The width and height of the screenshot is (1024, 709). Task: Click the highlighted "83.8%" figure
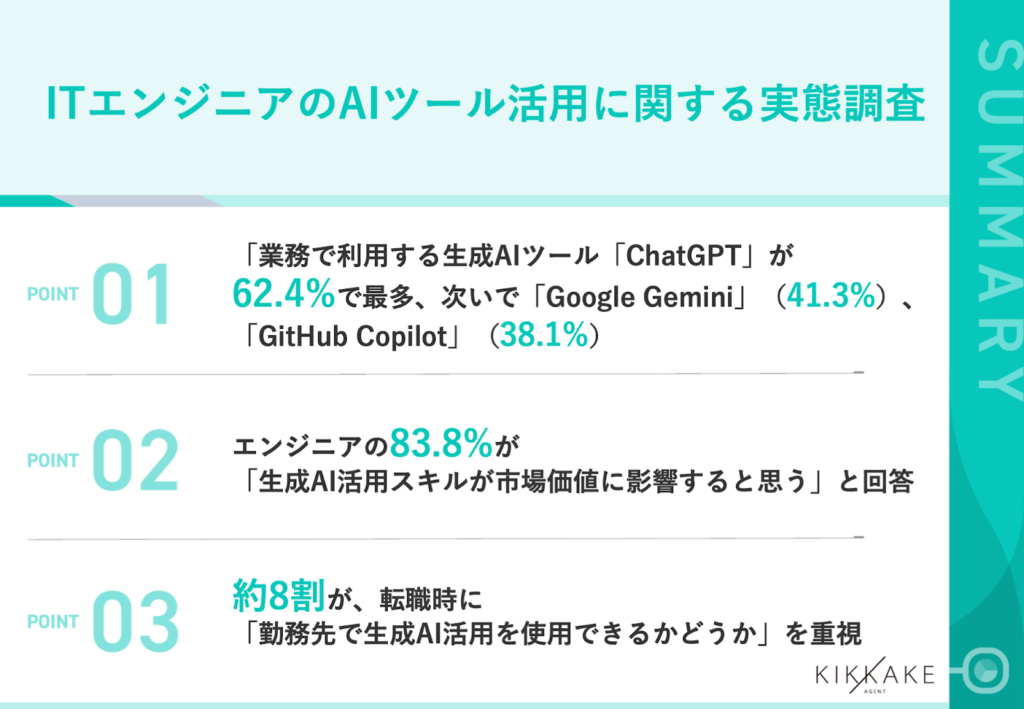(x=438, y=440)
